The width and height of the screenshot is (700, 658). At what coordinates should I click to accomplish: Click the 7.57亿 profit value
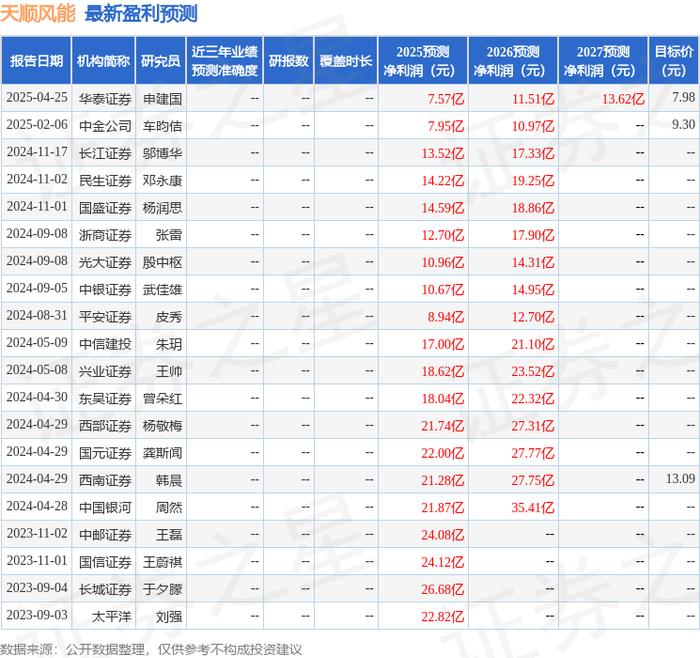click(446, 99)
